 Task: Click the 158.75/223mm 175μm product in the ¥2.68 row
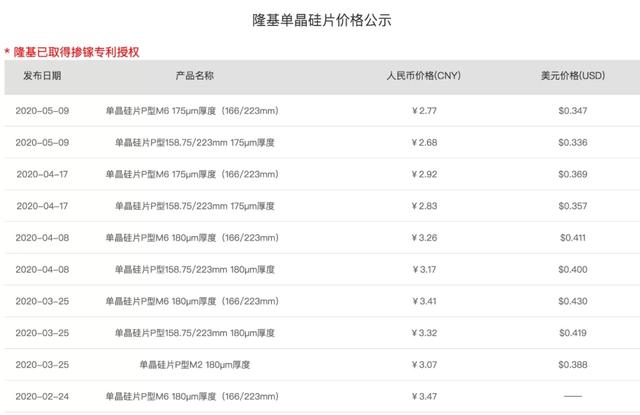(194, 142)
